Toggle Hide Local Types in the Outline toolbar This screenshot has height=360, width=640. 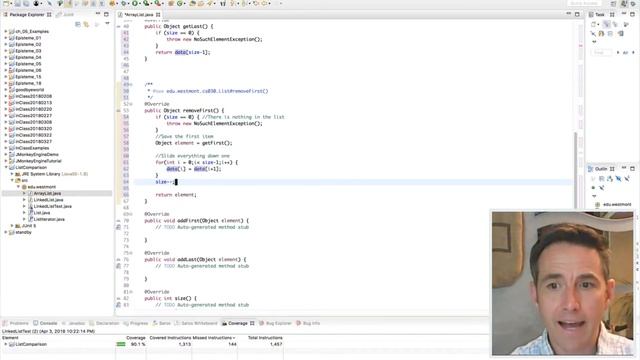point(602,188)
